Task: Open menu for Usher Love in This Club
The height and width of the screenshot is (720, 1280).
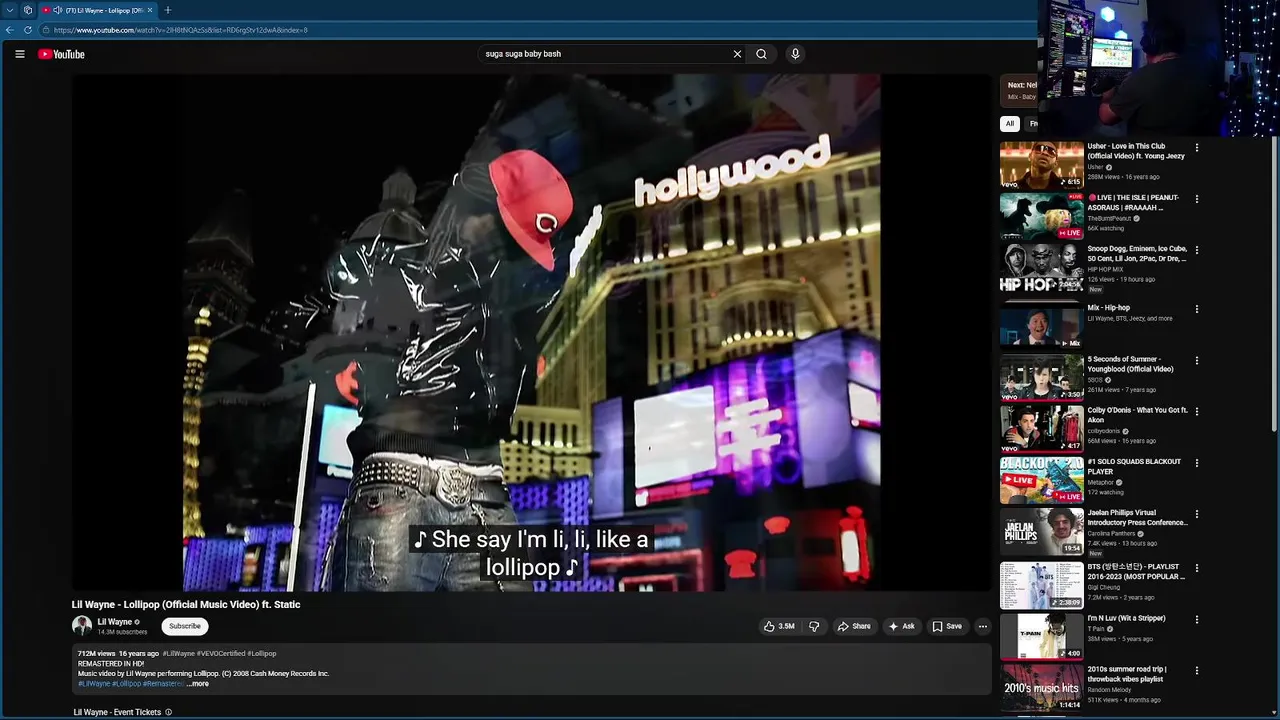Action: [x=1196, y=148]
